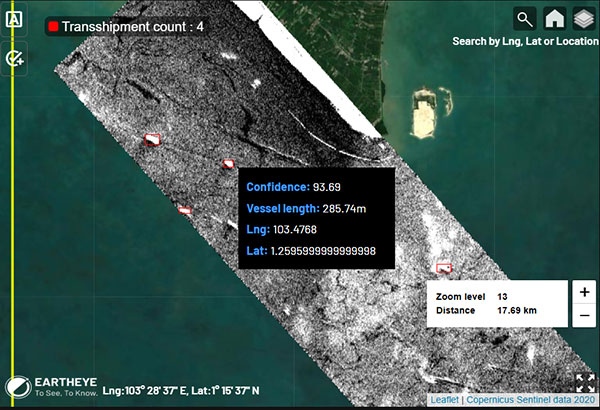Image resolution: width=600 pixels, height=410 pixels.
Task: Click the red Transshipment count legend square
Action: (x=52, y=26)
